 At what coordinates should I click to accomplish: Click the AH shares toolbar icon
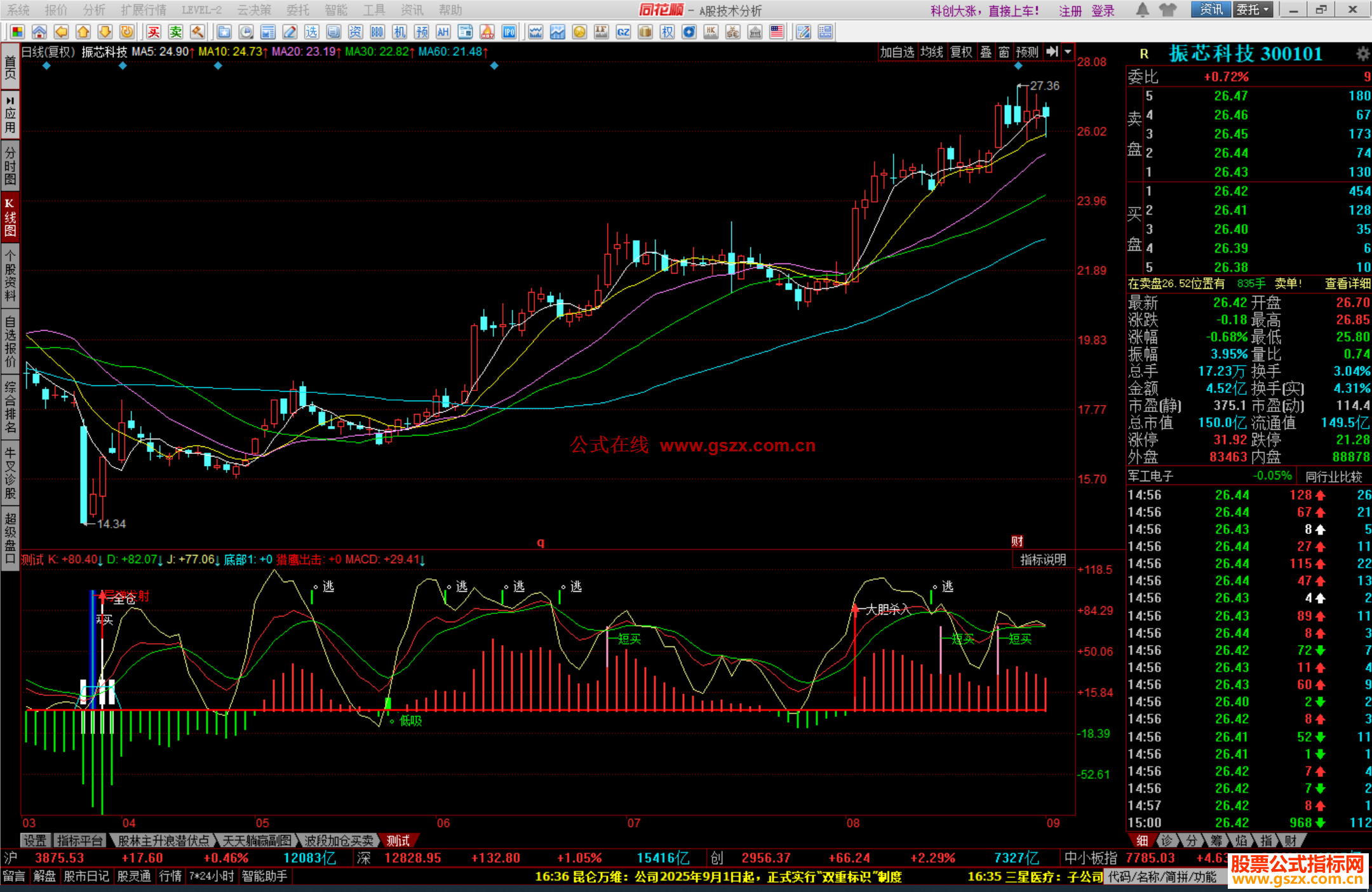(443, 32)
